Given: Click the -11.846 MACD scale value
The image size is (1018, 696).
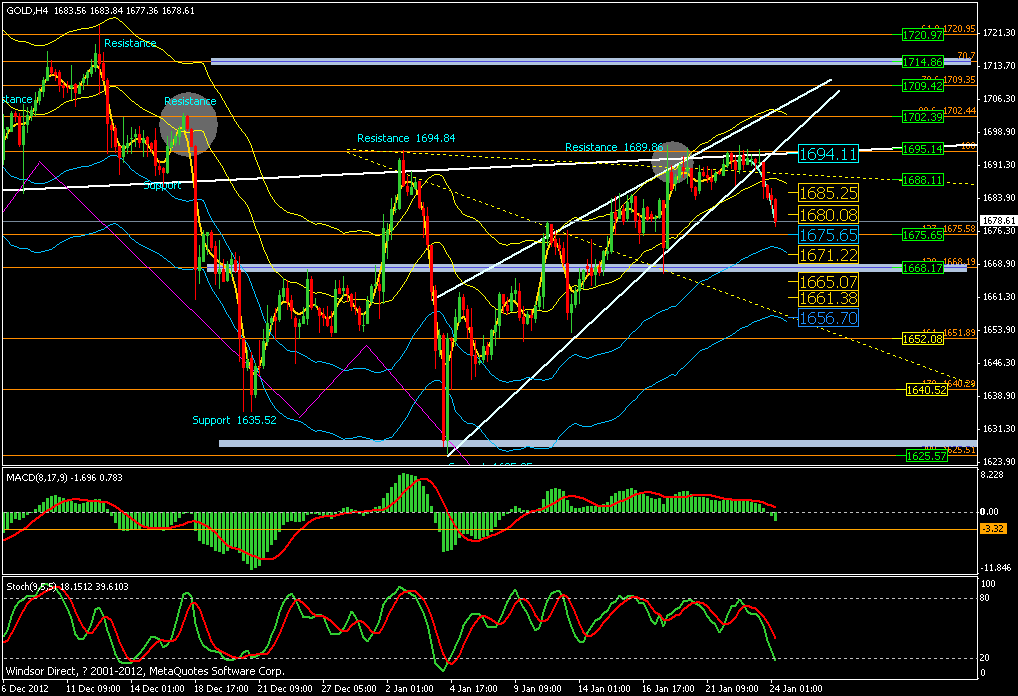Looking at the screenshot, I should tap(995, 567).
